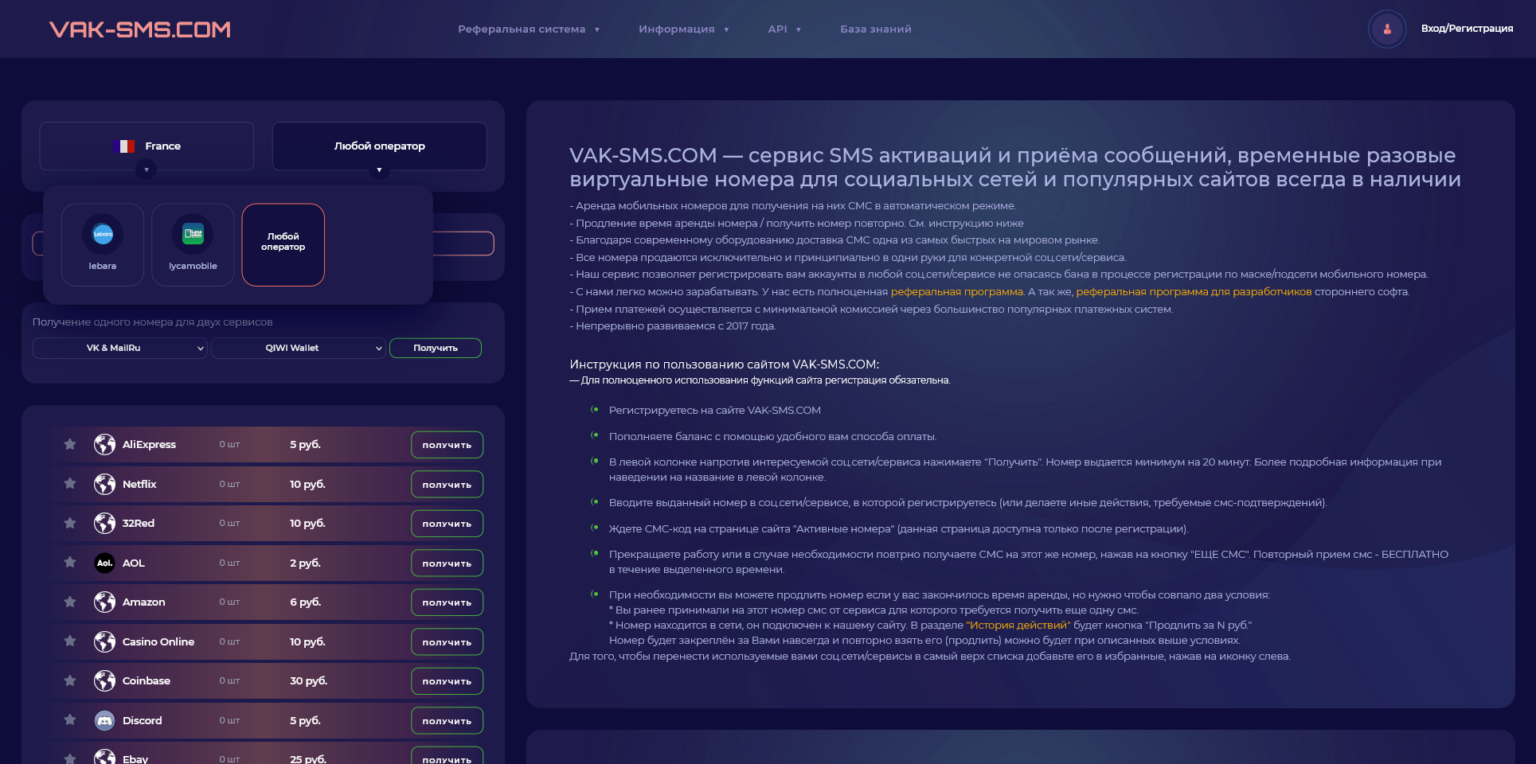Get a number for Netflix

[447, 485]
